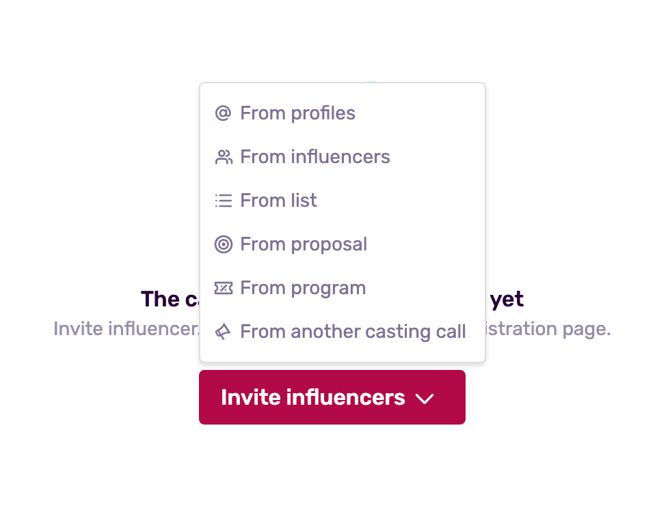The height and width of the screenshot is (516, 670).
Task: Click the bold "The ca" heading text
Action: click(x=161, y=299)
